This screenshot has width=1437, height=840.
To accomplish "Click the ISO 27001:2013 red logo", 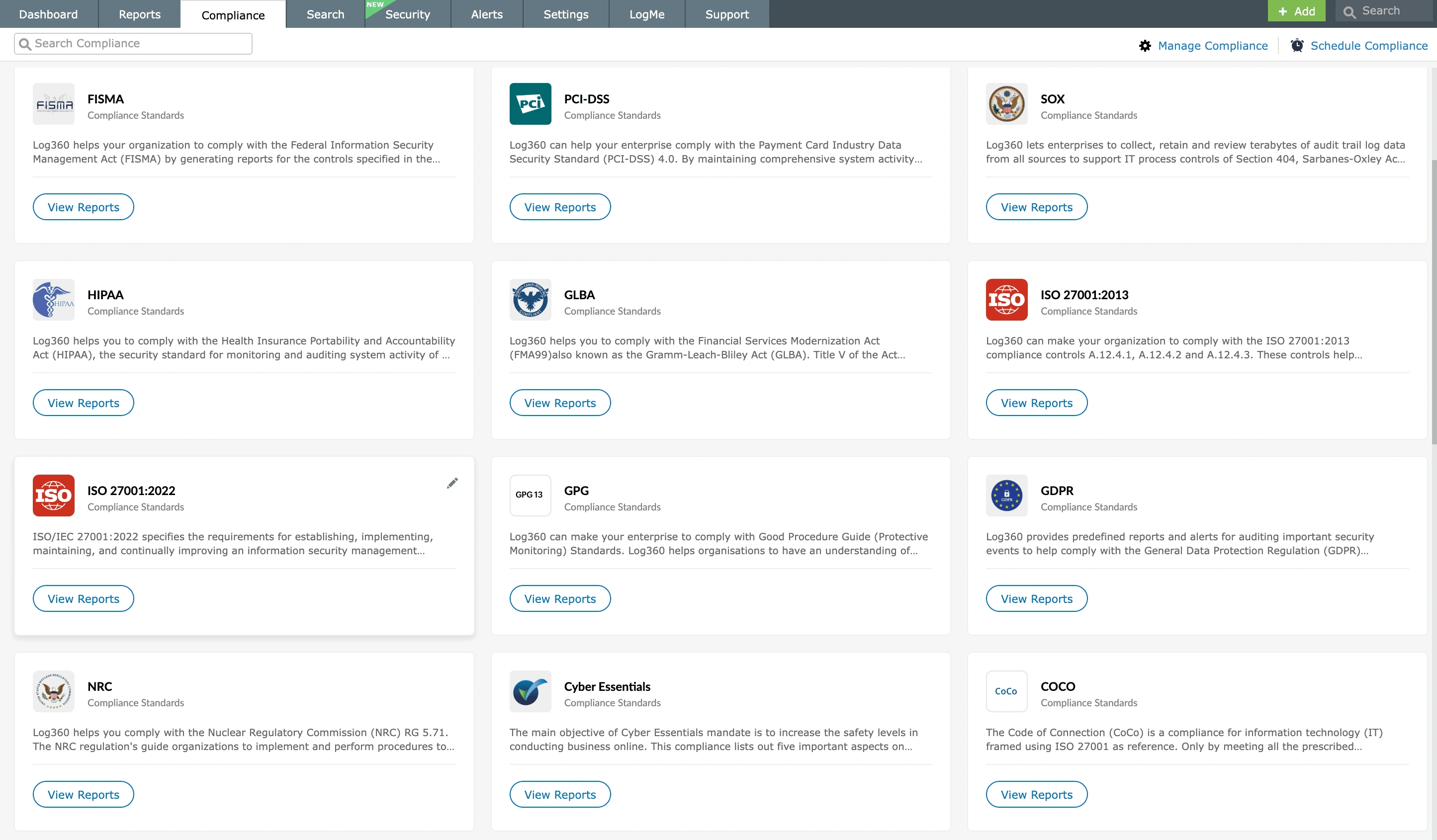I will tap(1006, 300).
